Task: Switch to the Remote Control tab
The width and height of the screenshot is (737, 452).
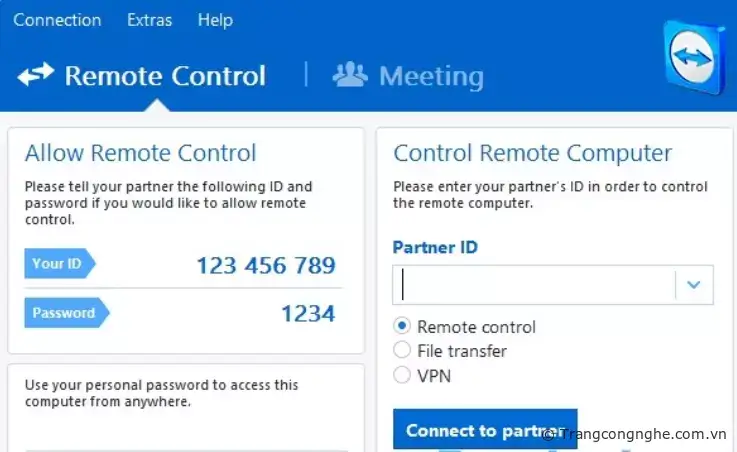Action: (165, 76)
